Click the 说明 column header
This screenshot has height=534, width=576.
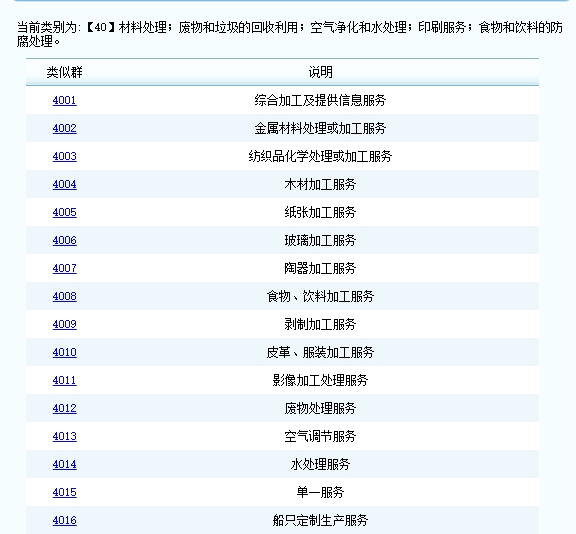tap(320, 72)
